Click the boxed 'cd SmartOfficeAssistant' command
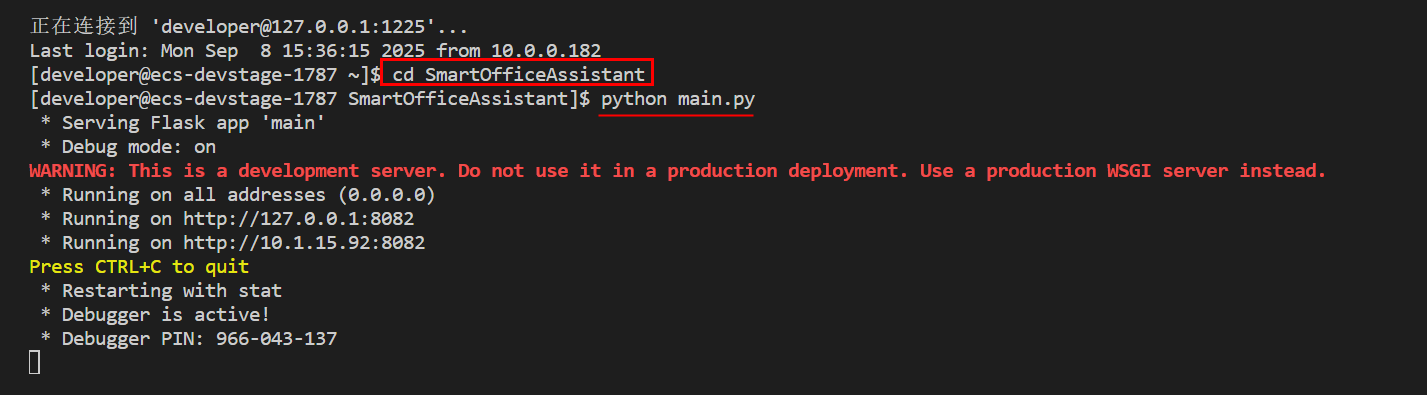Image resolution: width=1427 pixels, height=395 pixels. click(x=517, y=74)
